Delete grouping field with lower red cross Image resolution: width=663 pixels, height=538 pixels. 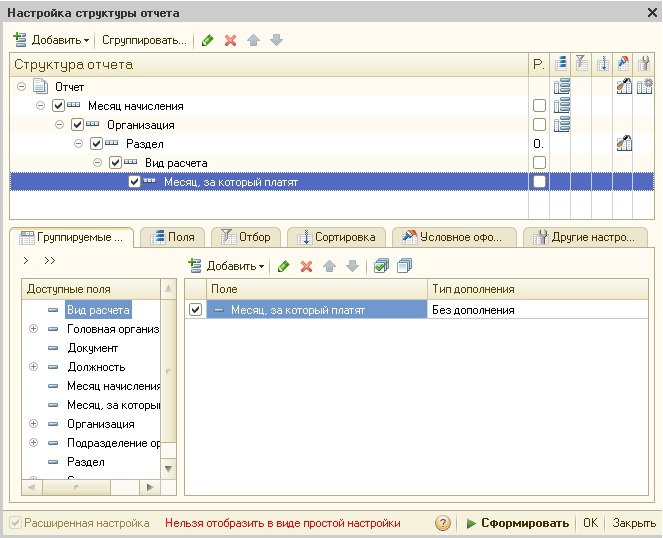pos(307,266)
